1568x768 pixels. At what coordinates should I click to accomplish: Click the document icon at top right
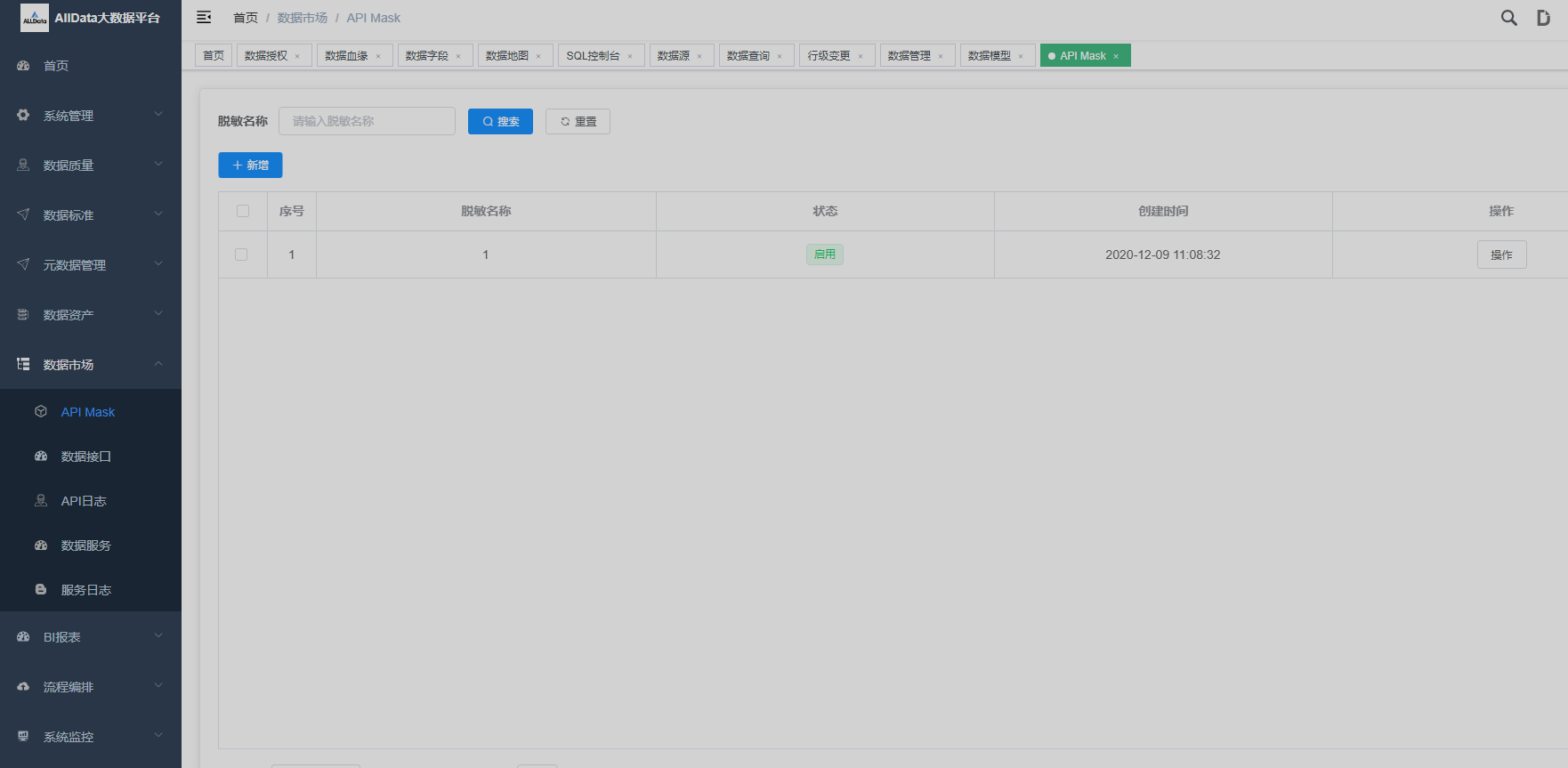(1543, 18)
